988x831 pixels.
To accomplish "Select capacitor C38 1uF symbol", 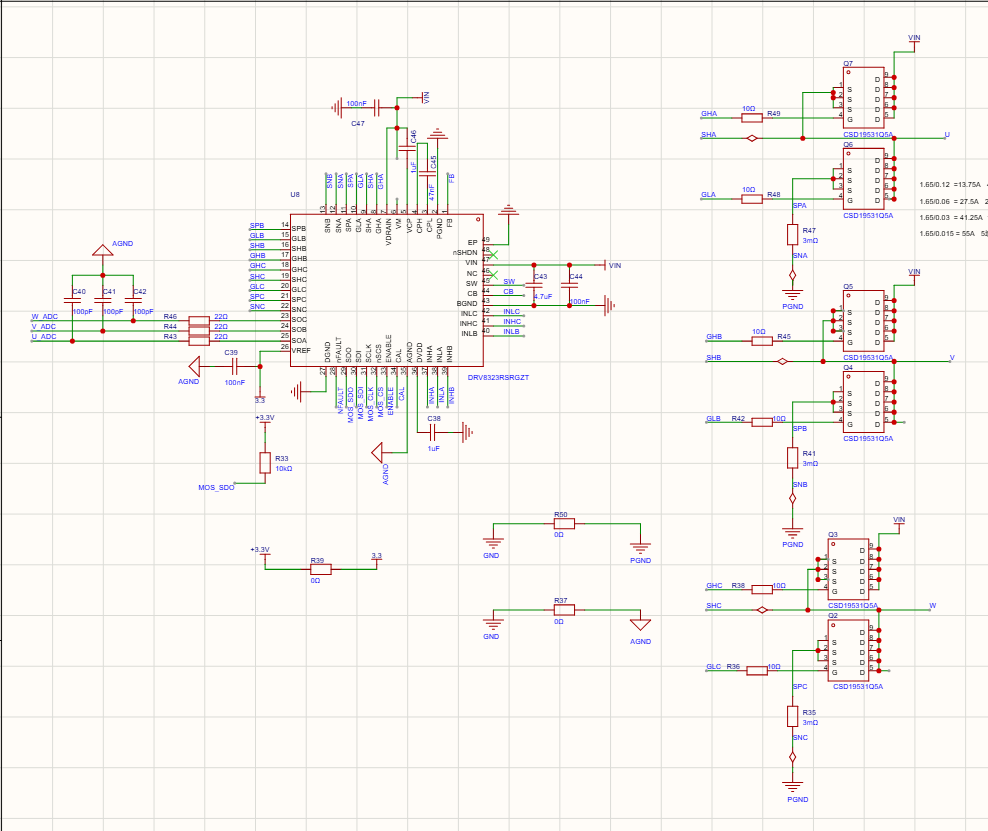I will [x=433, y=432].
